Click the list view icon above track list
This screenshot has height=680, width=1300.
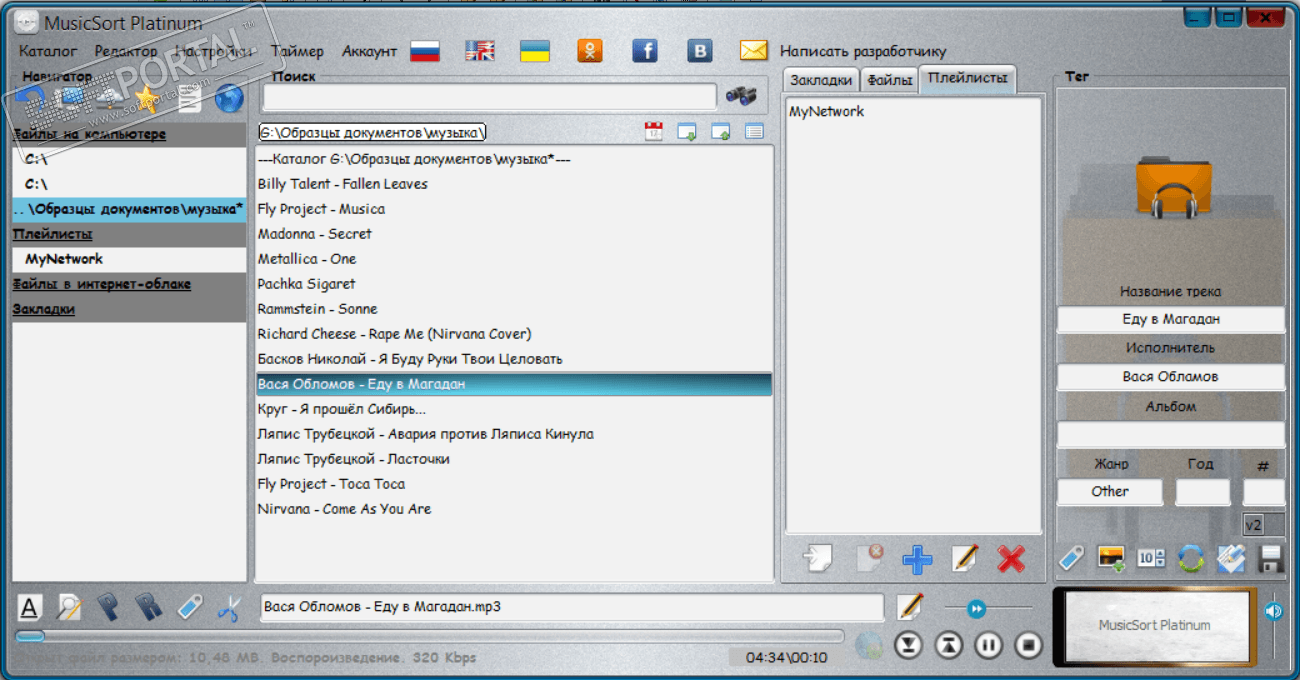(754, 131)
